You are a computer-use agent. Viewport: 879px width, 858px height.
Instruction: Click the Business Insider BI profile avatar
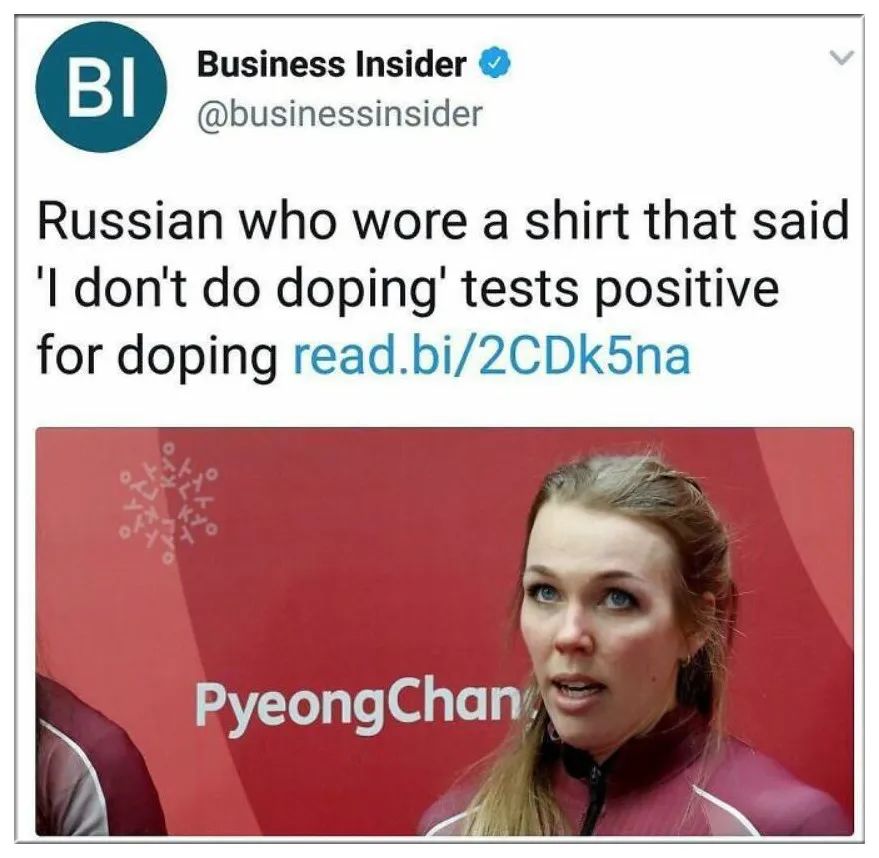[x=101, y=87]
